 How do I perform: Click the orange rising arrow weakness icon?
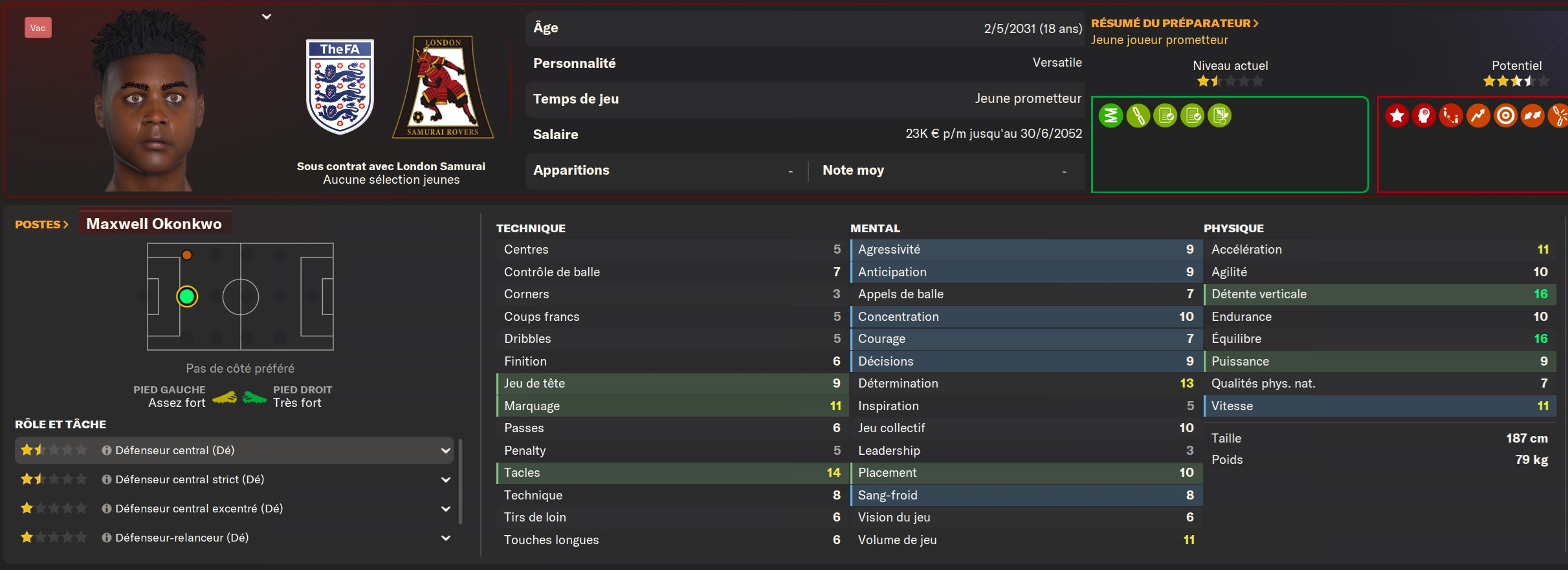pos(1478,116)
